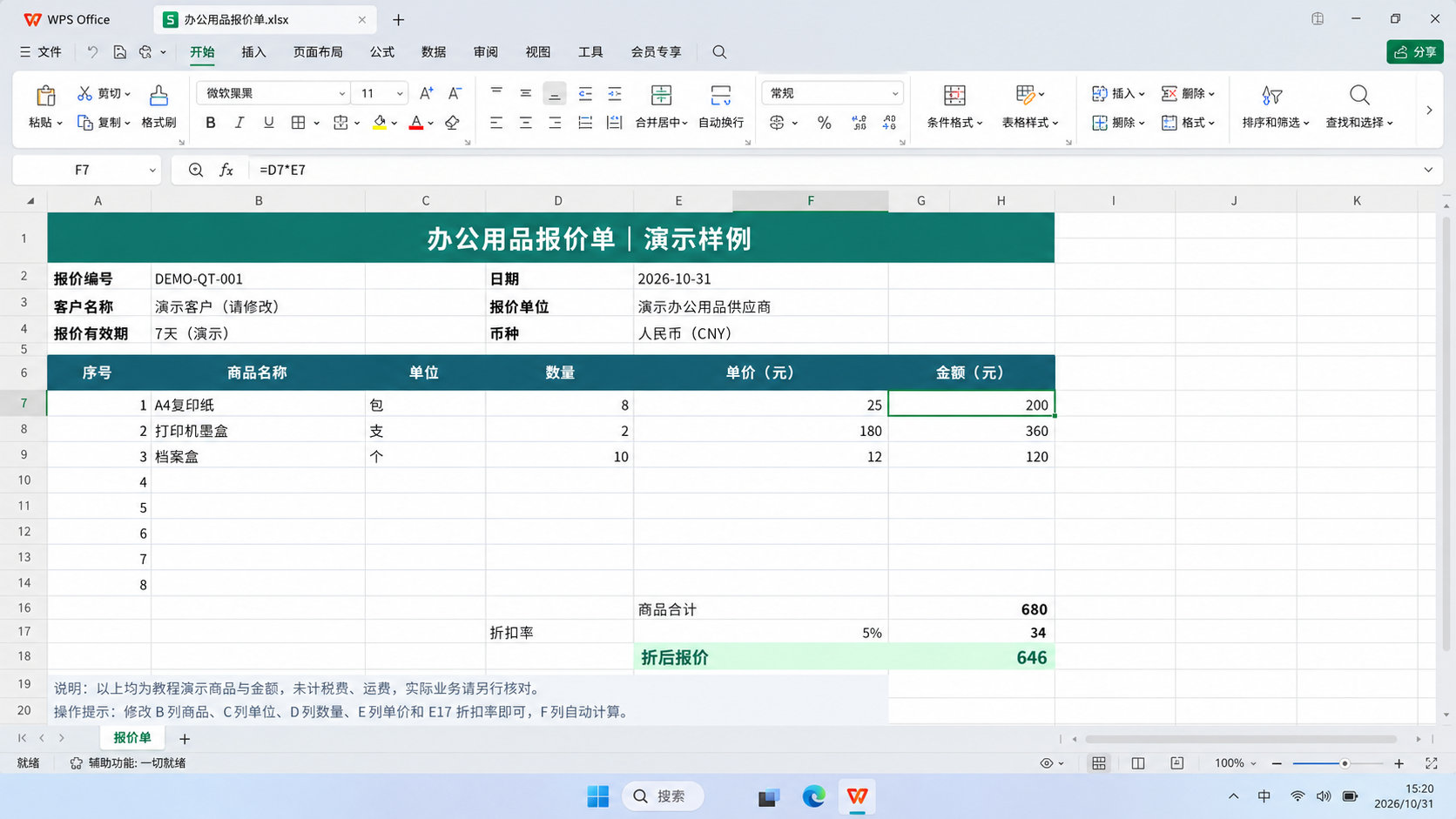The image size is (1456, 819).
Task: Open the 数据 (Data) ribbon tab
Action: 434,52
